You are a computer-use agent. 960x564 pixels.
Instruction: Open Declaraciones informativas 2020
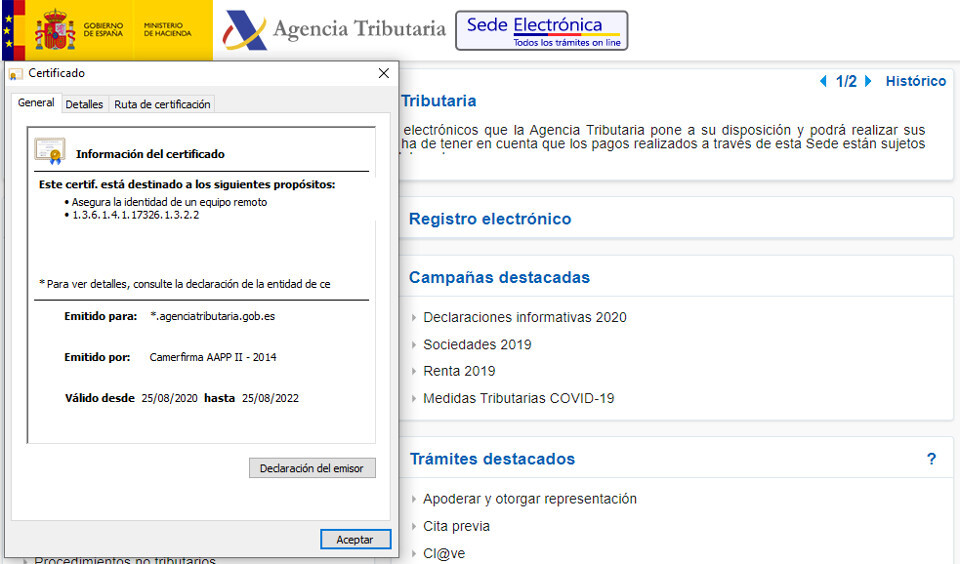(524, 317)
